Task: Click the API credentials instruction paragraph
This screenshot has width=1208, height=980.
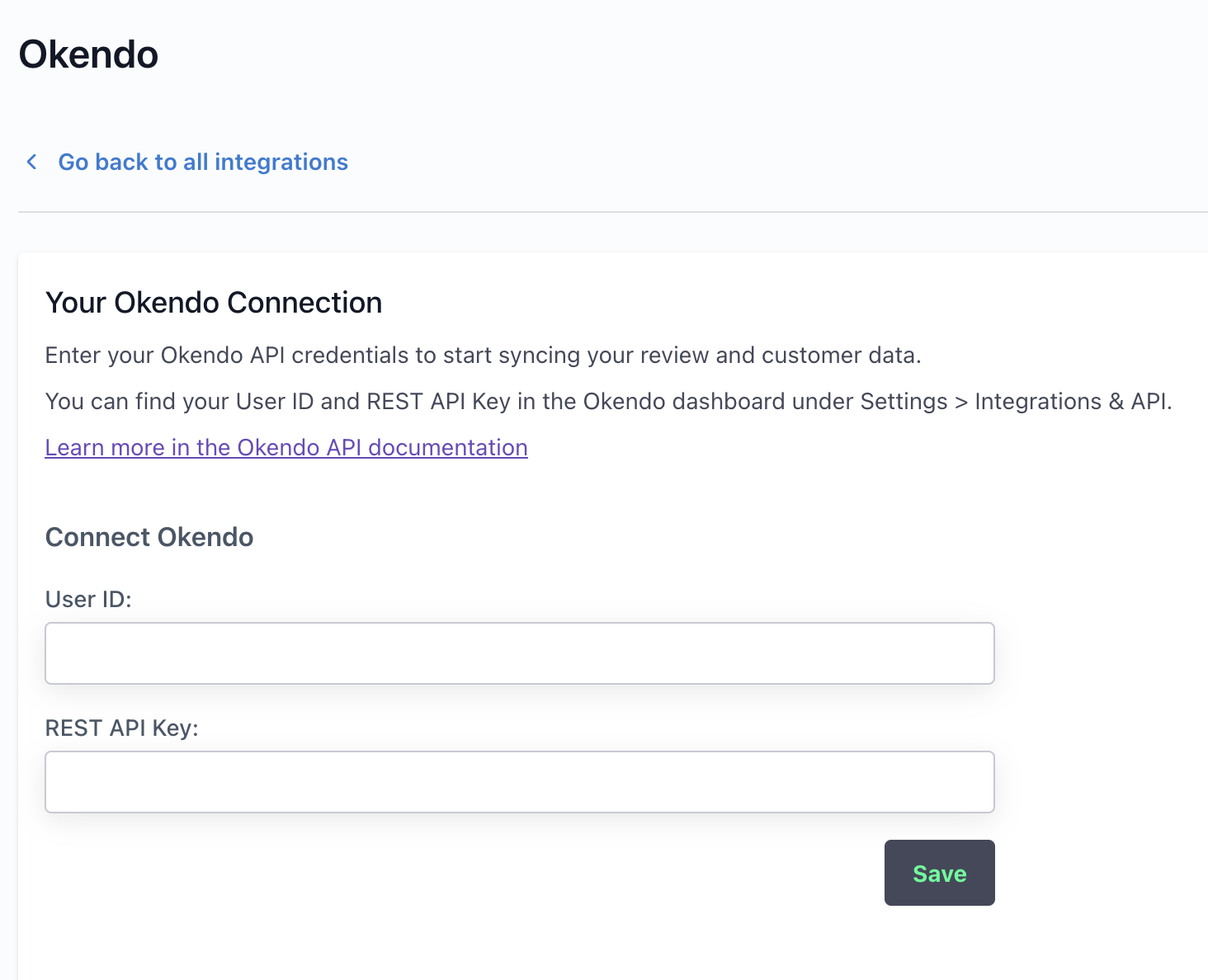Action: 484,355
